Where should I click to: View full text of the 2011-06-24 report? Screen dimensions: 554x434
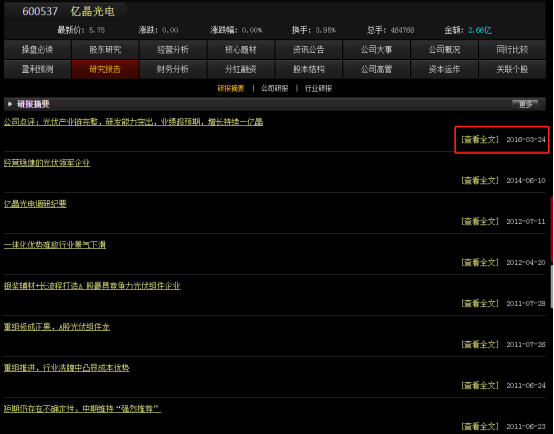coord(480,386)
